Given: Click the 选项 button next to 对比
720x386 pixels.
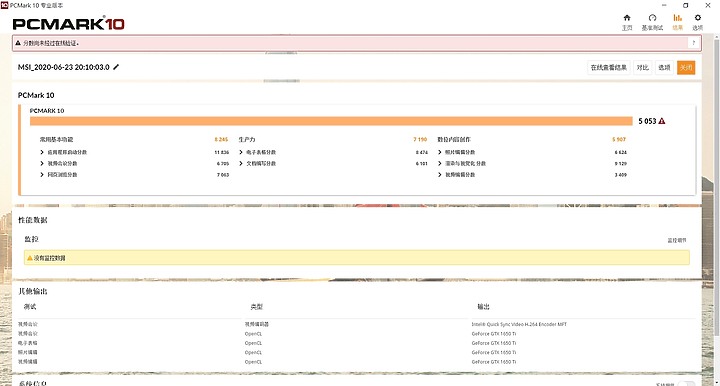Looking at the screenshot, I should (664, 67).
